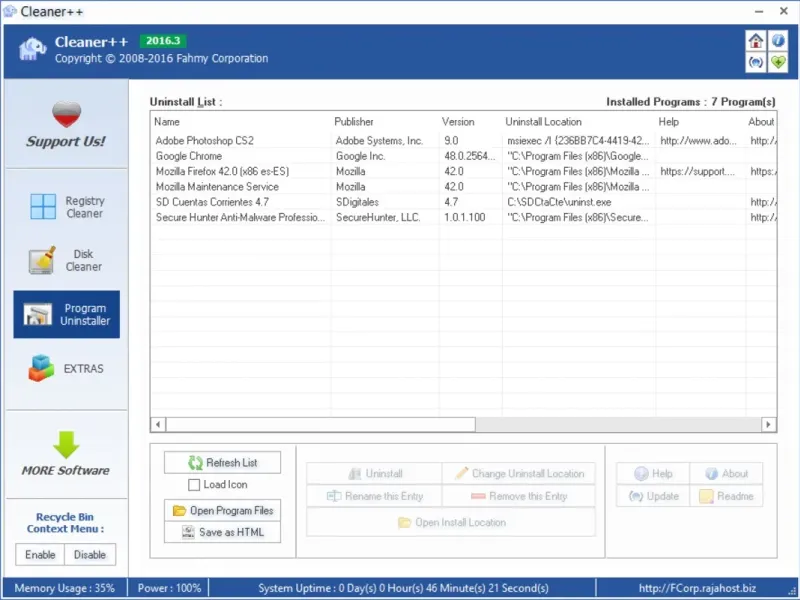Click the Uninstall Location column header
The image size is (800, 600).
579,121
